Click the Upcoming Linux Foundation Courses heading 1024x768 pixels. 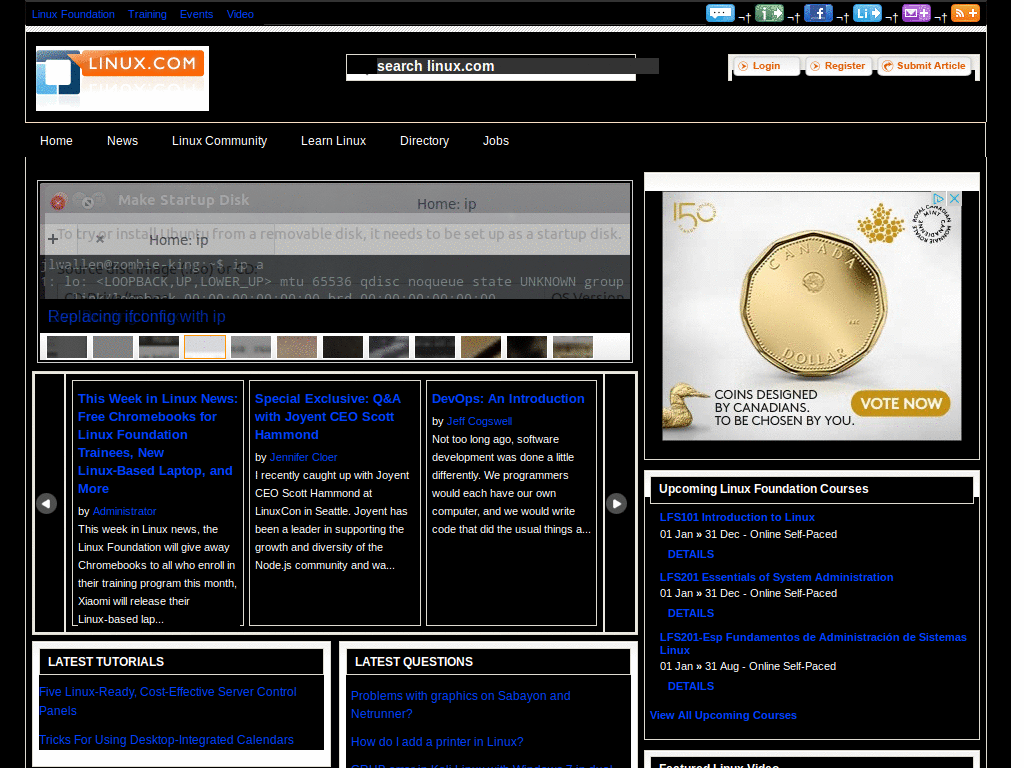tap(763, 489)
